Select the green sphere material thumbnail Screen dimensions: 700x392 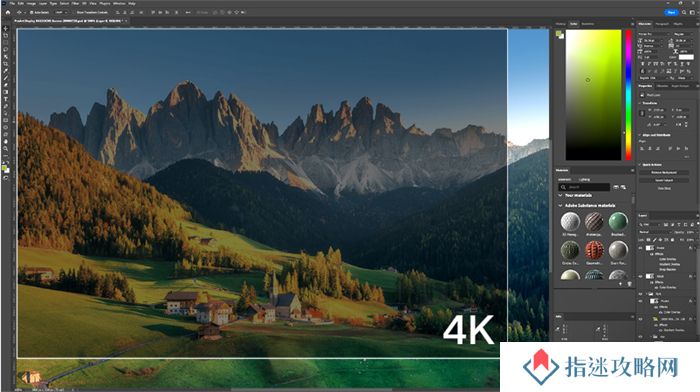pos(618,221)
